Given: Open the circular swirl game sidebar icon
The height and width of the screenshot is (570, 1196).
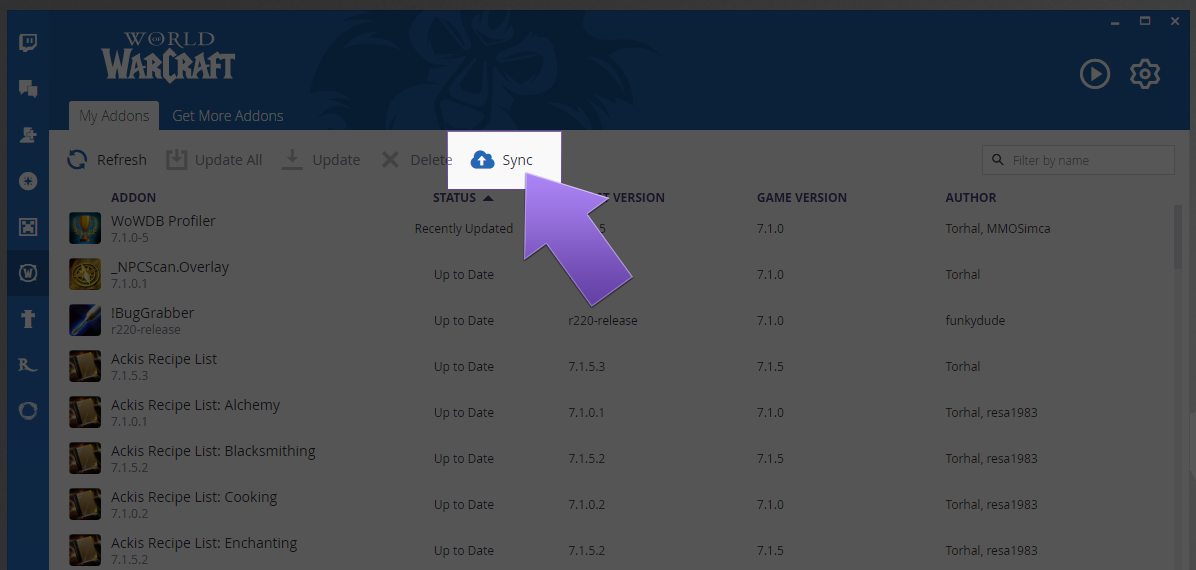Looking at the screenshot, I should click(x=28, y=411).
